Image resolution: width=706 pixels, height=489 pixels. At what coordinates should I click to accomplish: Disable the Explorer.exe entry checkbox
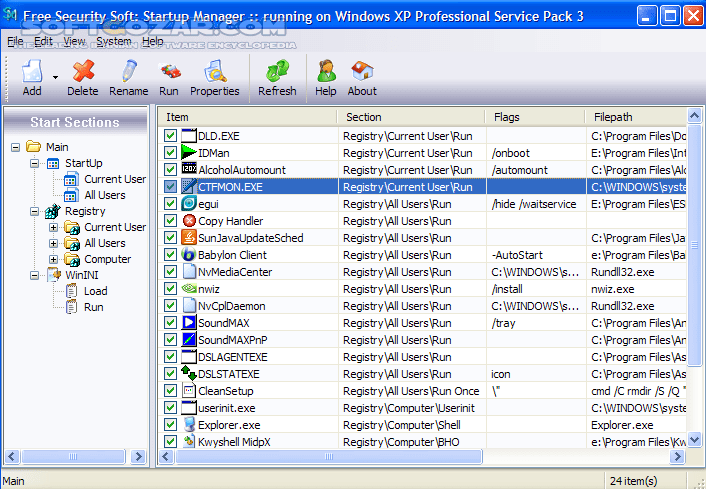tap(170, 425)
